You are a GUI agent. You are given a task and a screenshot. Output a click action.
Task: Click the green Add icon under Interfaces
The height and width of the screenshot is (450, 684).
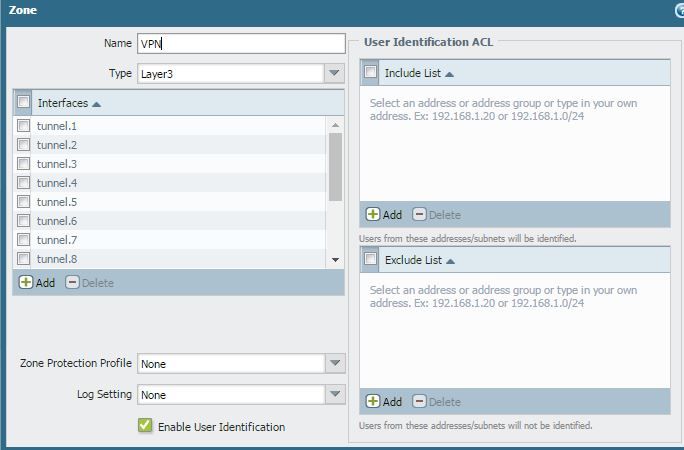point(26,283)
